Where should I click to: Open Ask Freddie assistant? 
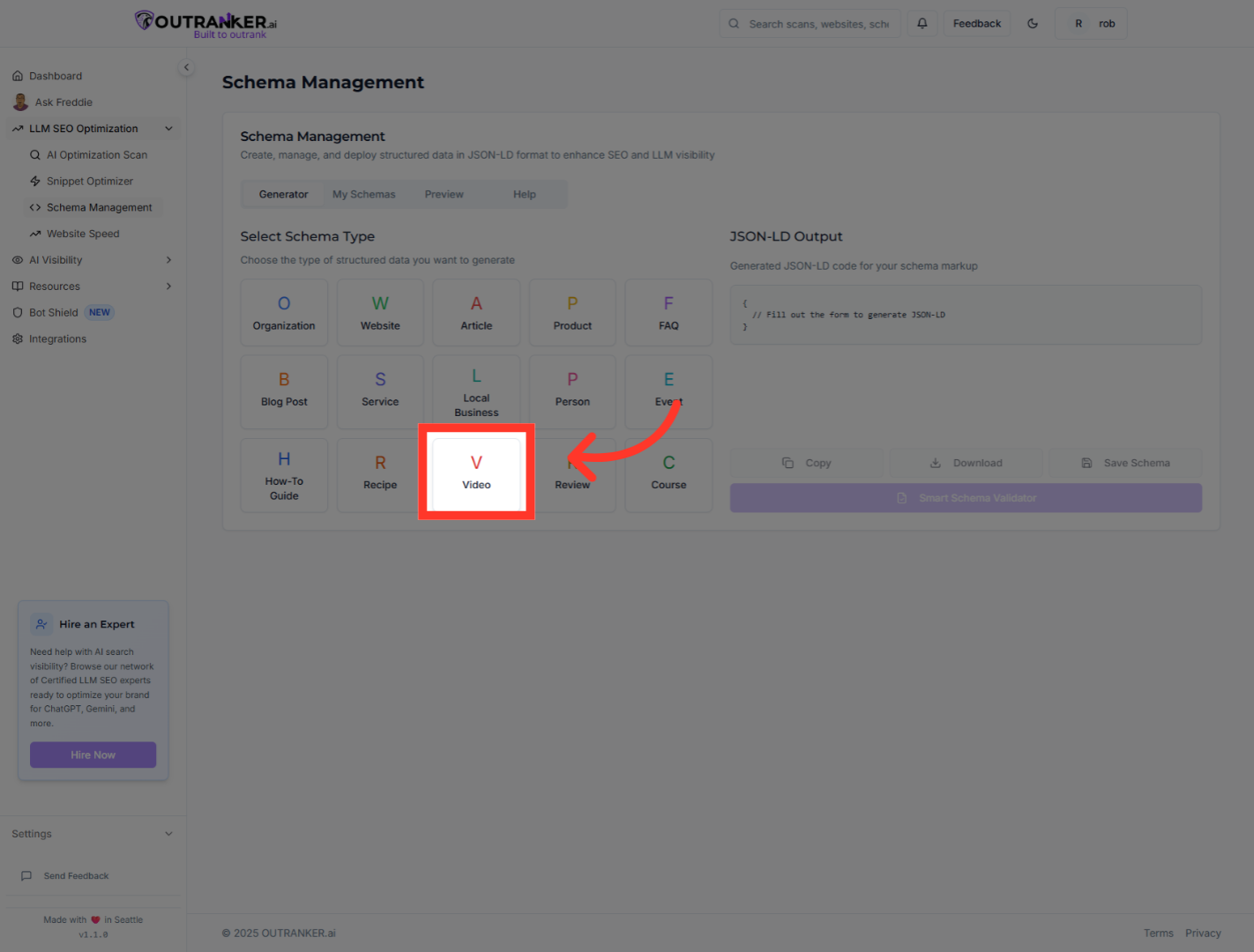coord(63,102)
